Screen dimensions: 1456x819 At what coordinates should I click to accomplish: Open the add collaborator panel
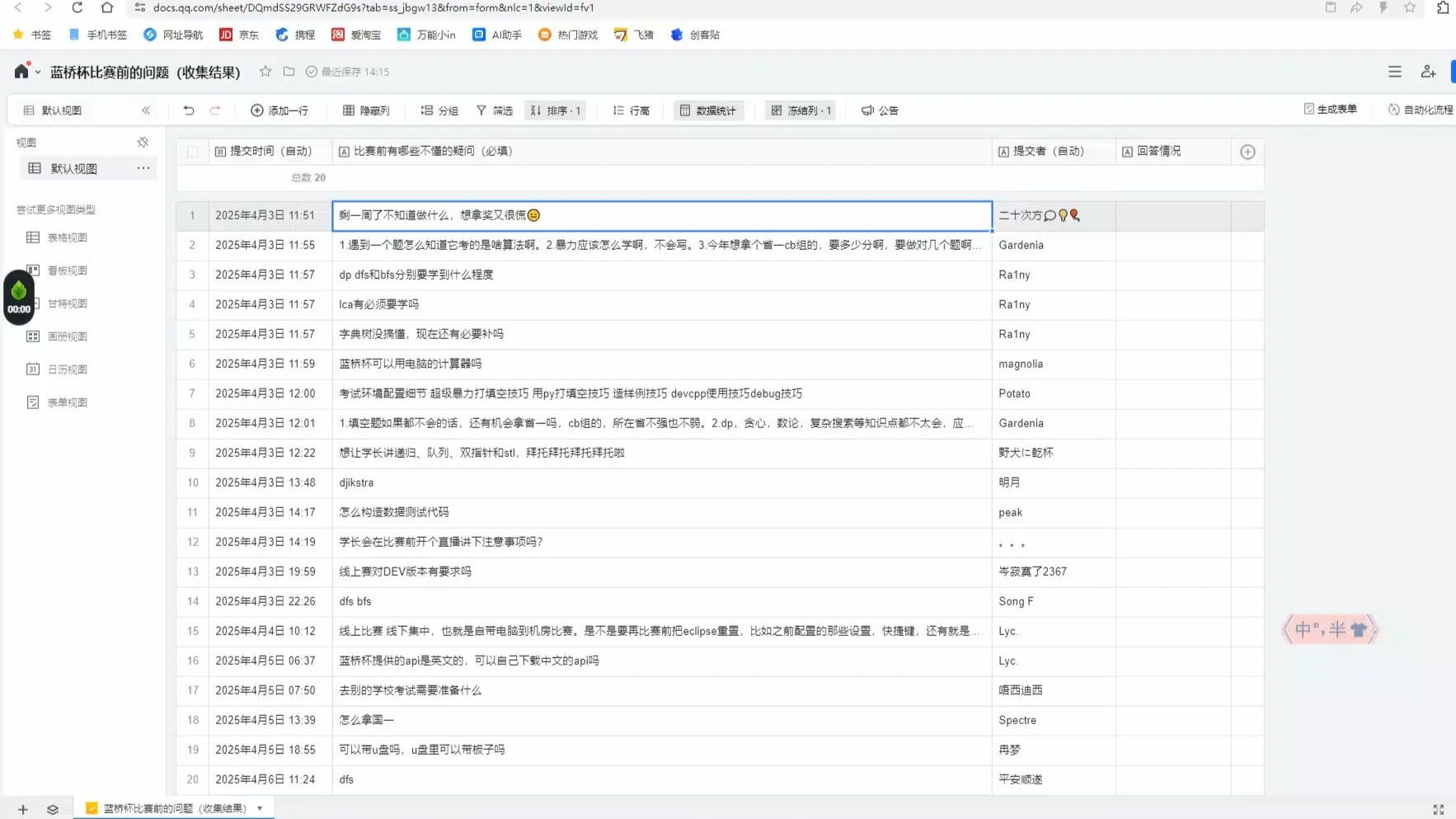coord(1428,72)
